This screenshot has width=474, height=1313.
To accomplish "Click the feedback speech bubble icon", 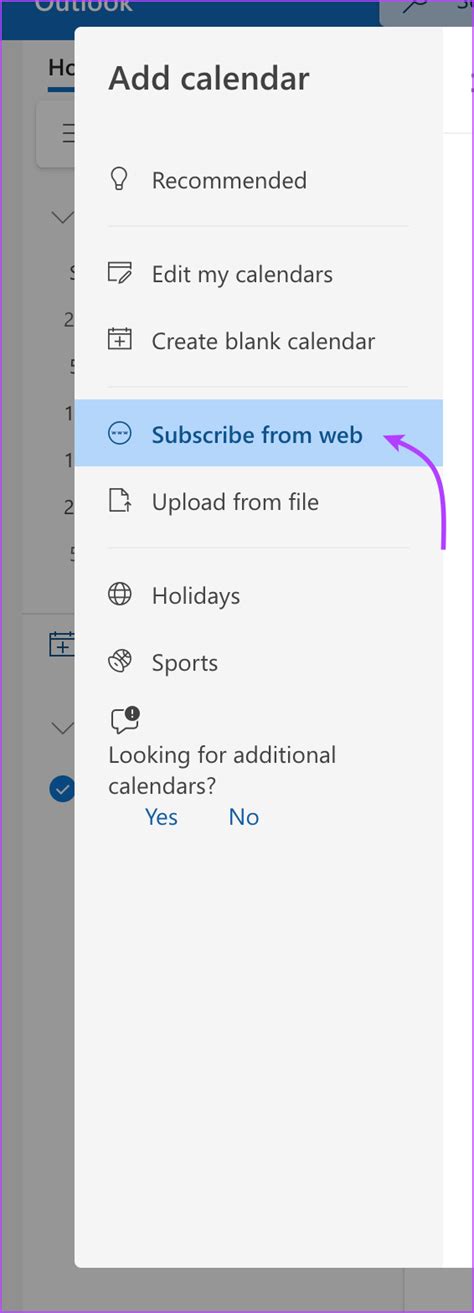I will [x=125, y=720].
